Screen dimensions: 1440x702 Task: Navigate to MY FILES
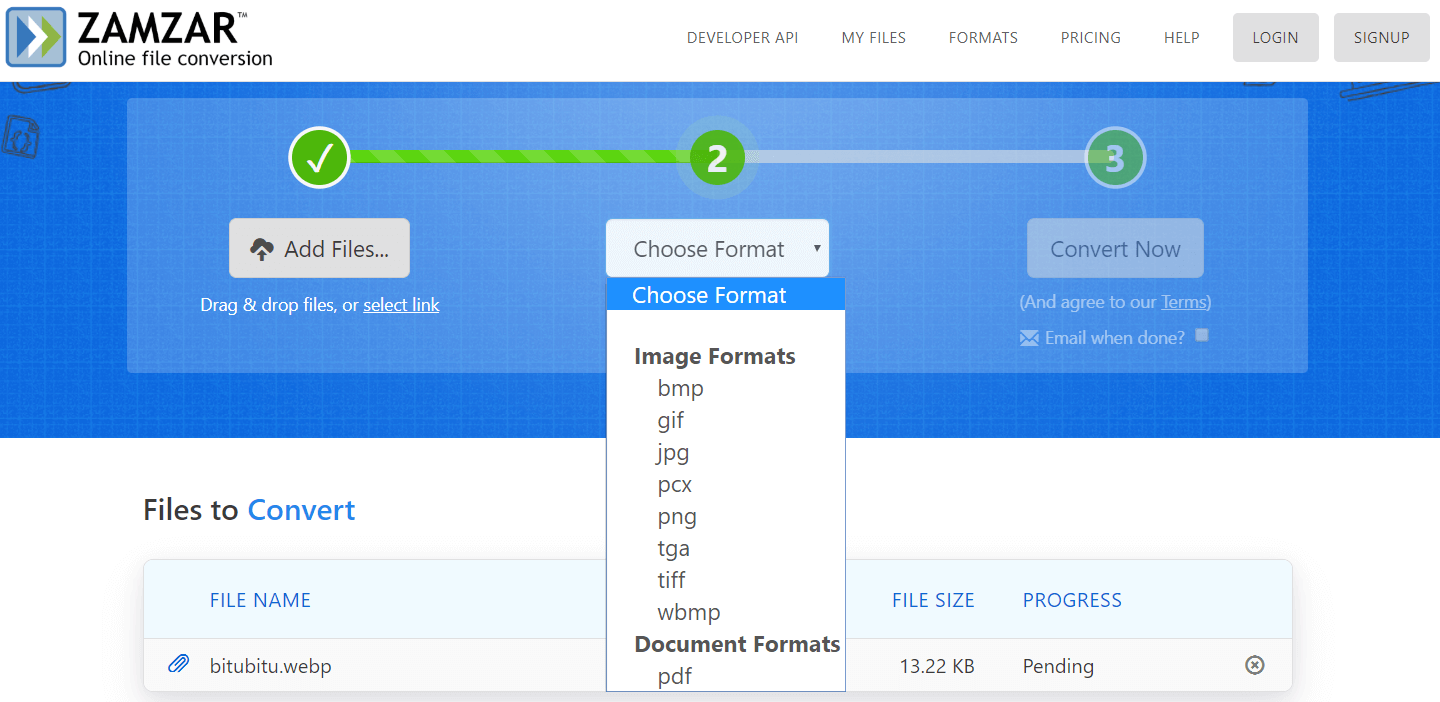[x=873, y=37]
